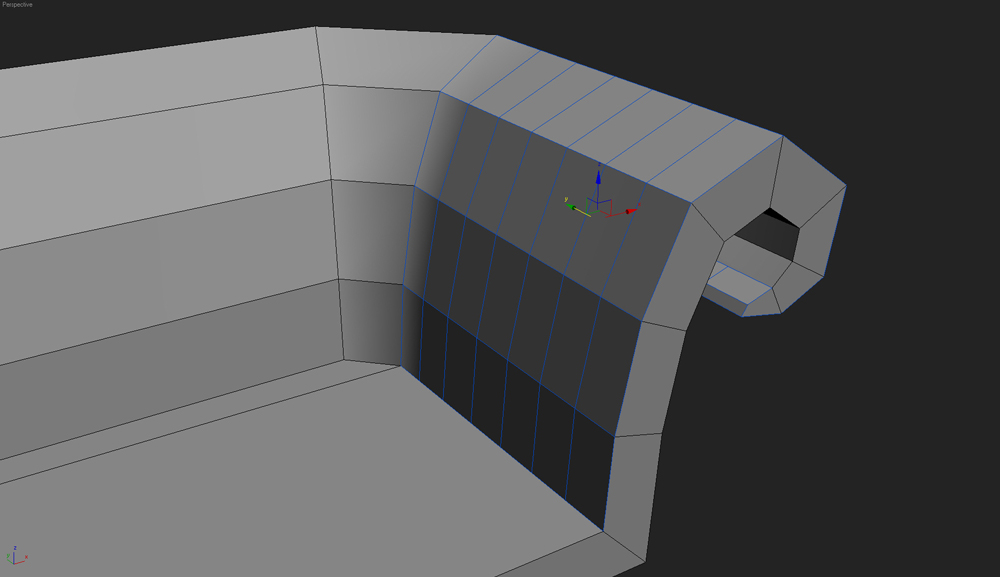Image resolution: width=1000 pixels, height=577 pixels.
Task: Click the gizmo's YZ plane corner handle
Action: pyautogui.click(x=586, y=198)
